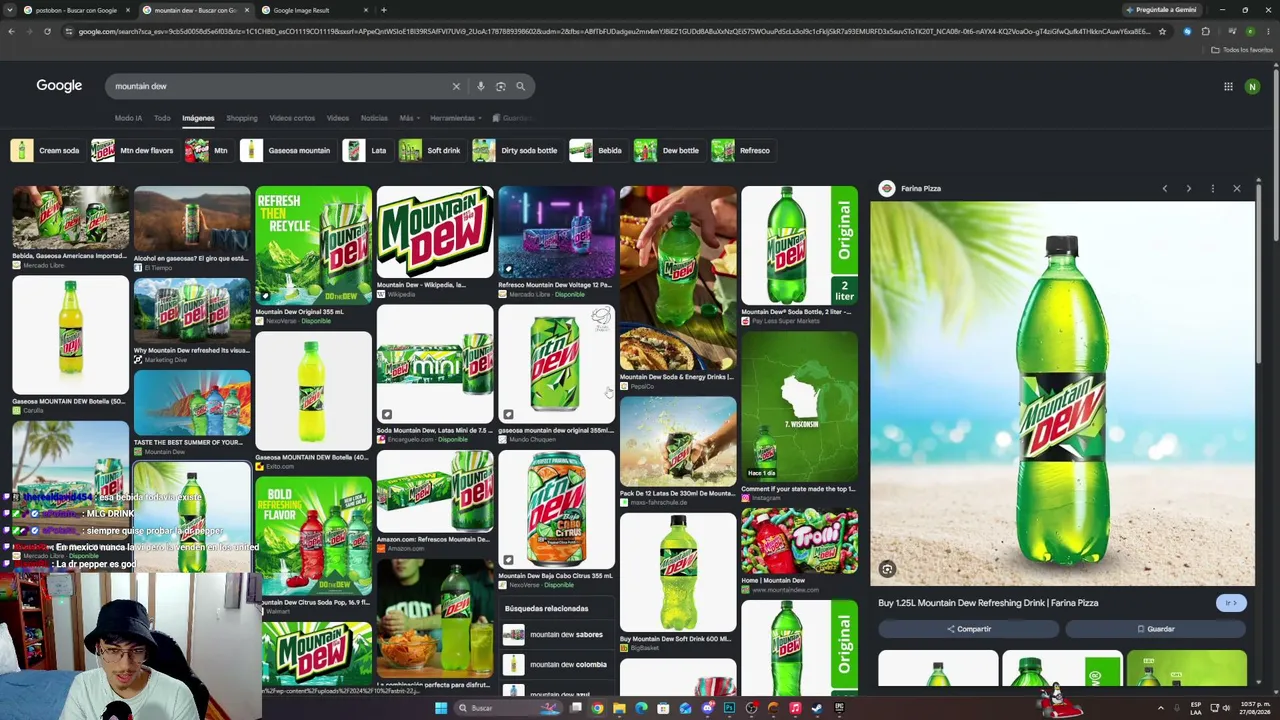The width and height of the screenshot is (1280, 720).
Task: Switch to the Modo IA tab
Action: (x=128, y=118)
